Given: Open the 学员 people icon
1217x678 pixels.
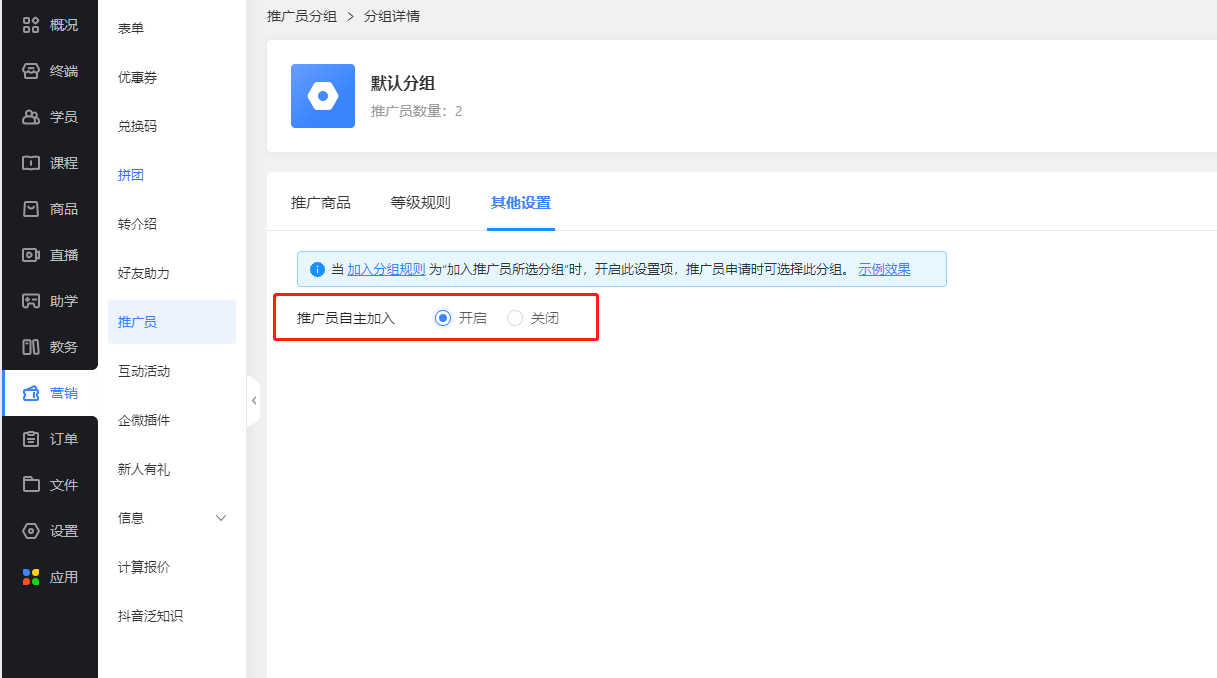Looking at the screenshot, I should pos(31,117).
